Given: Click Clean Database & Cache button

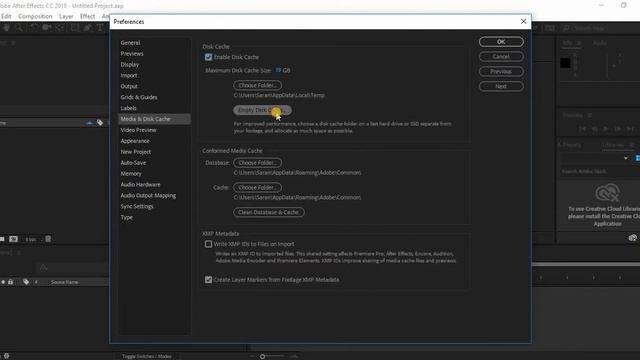Looking at the screenshot, I should [269, 212].
